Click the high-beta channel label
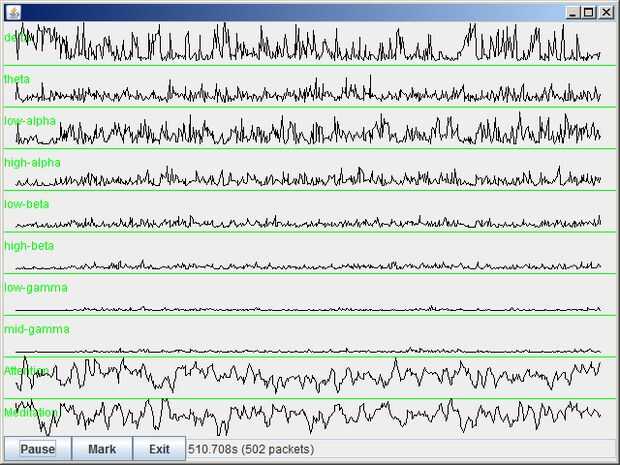This screenshot has height=465, width=620. tap(29, 246)
